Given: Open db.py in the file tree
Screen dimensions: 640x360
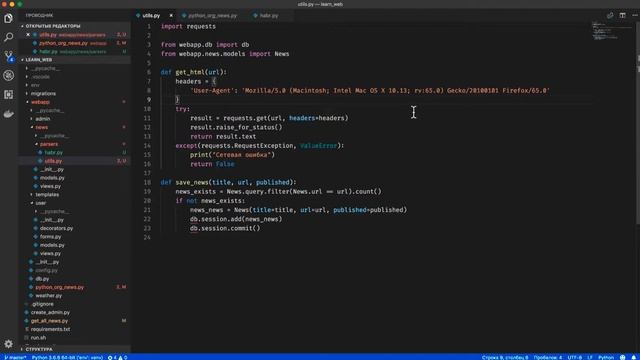Looking at the screenshot, I should pos(42,279).
